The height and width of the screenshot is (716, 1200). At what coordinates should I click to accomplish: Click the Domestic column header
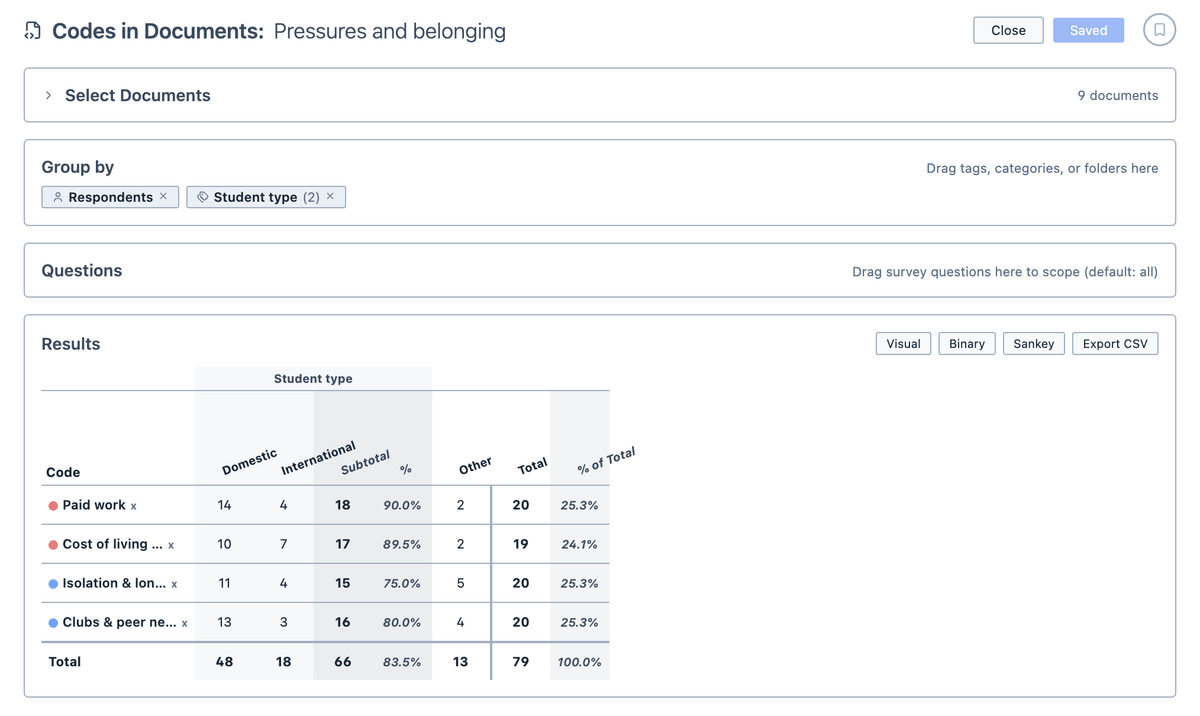[249, 462]
